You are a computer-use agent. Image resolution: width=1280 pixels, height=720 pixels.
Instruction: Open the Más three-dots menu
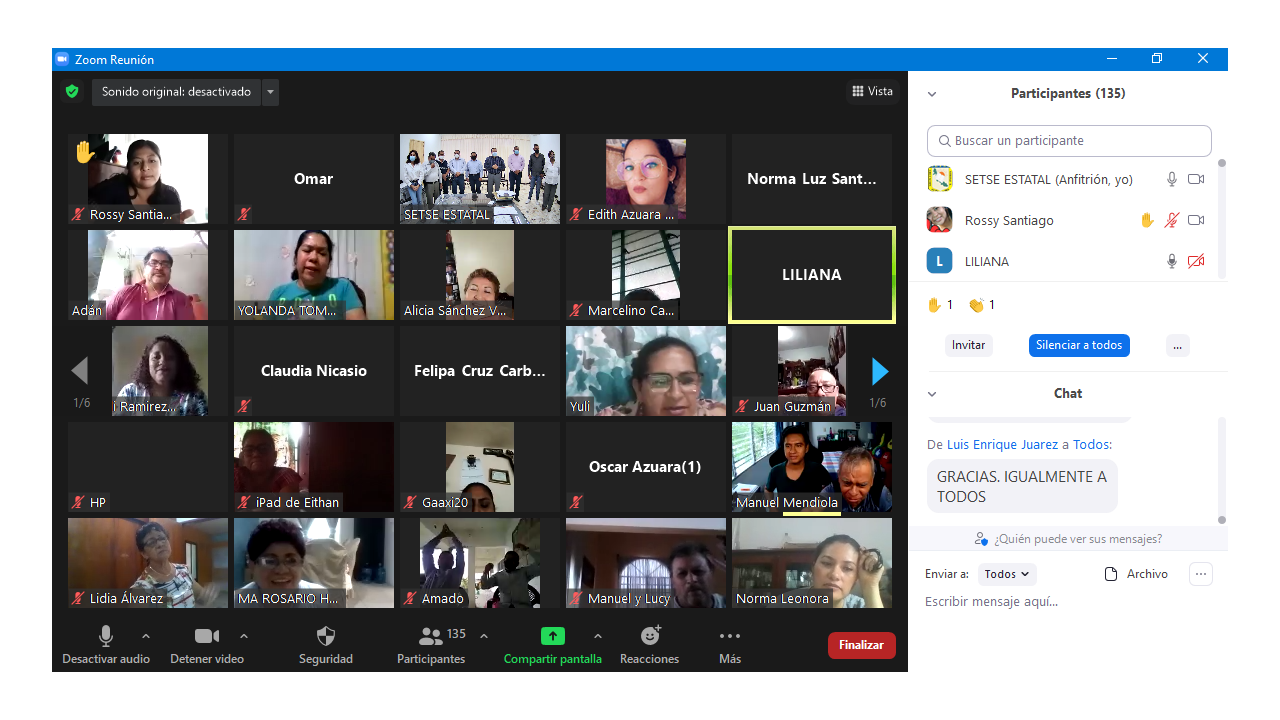click(730, 644)
